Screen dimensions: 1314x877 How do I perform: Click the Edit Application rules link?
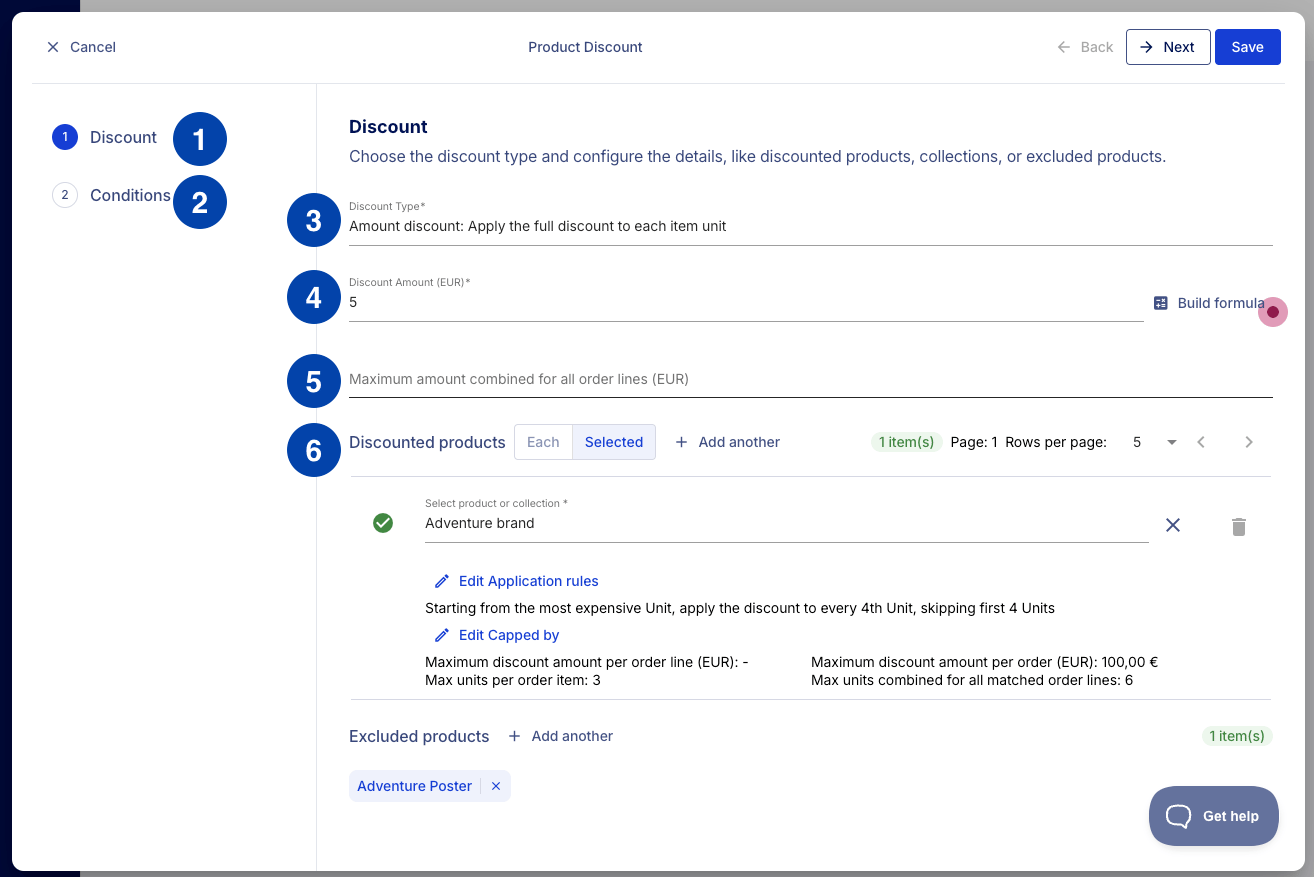pos(528,581)
